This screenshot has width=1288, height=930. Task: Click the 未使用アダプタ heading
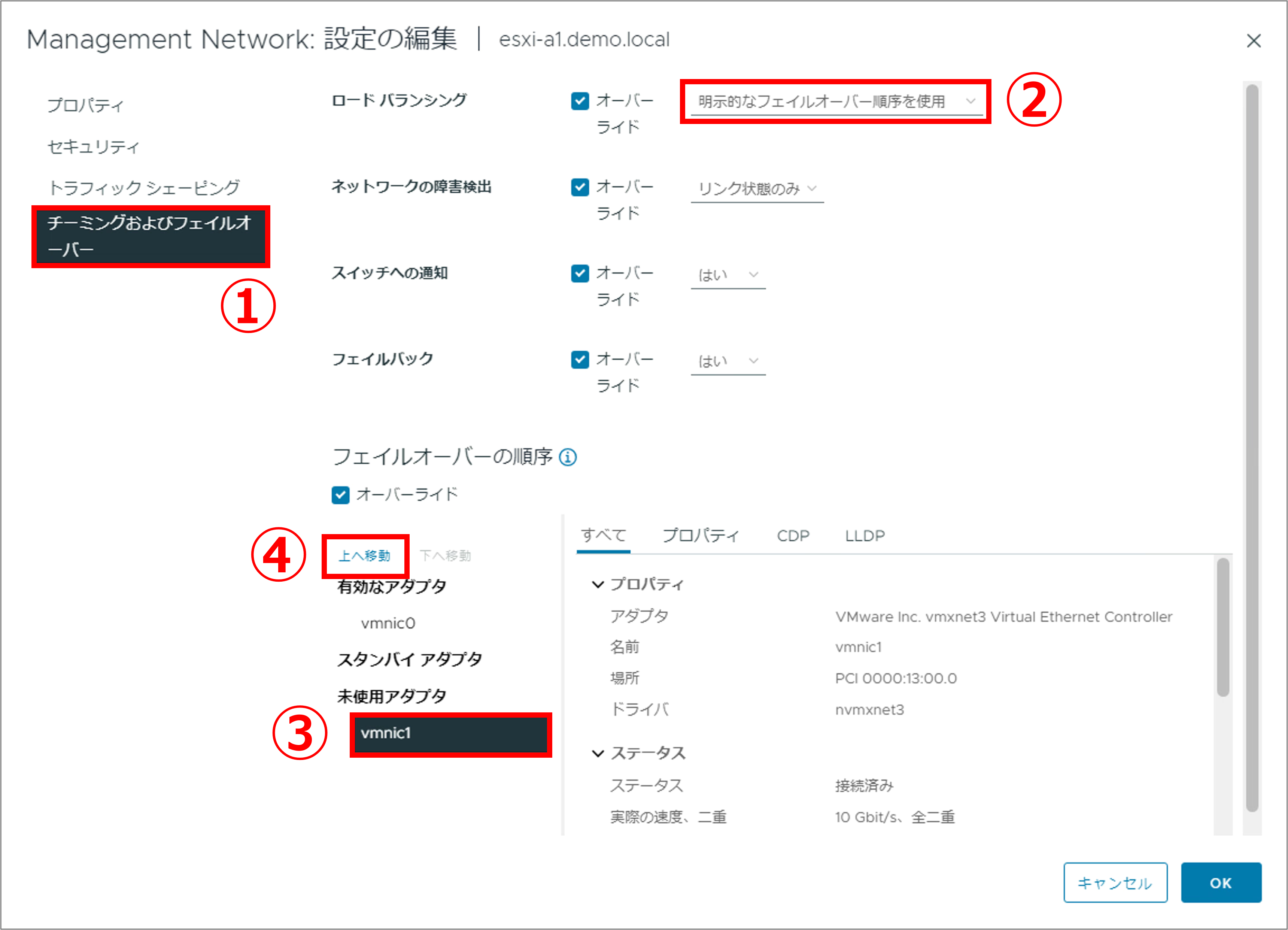[x=392, y=697]
